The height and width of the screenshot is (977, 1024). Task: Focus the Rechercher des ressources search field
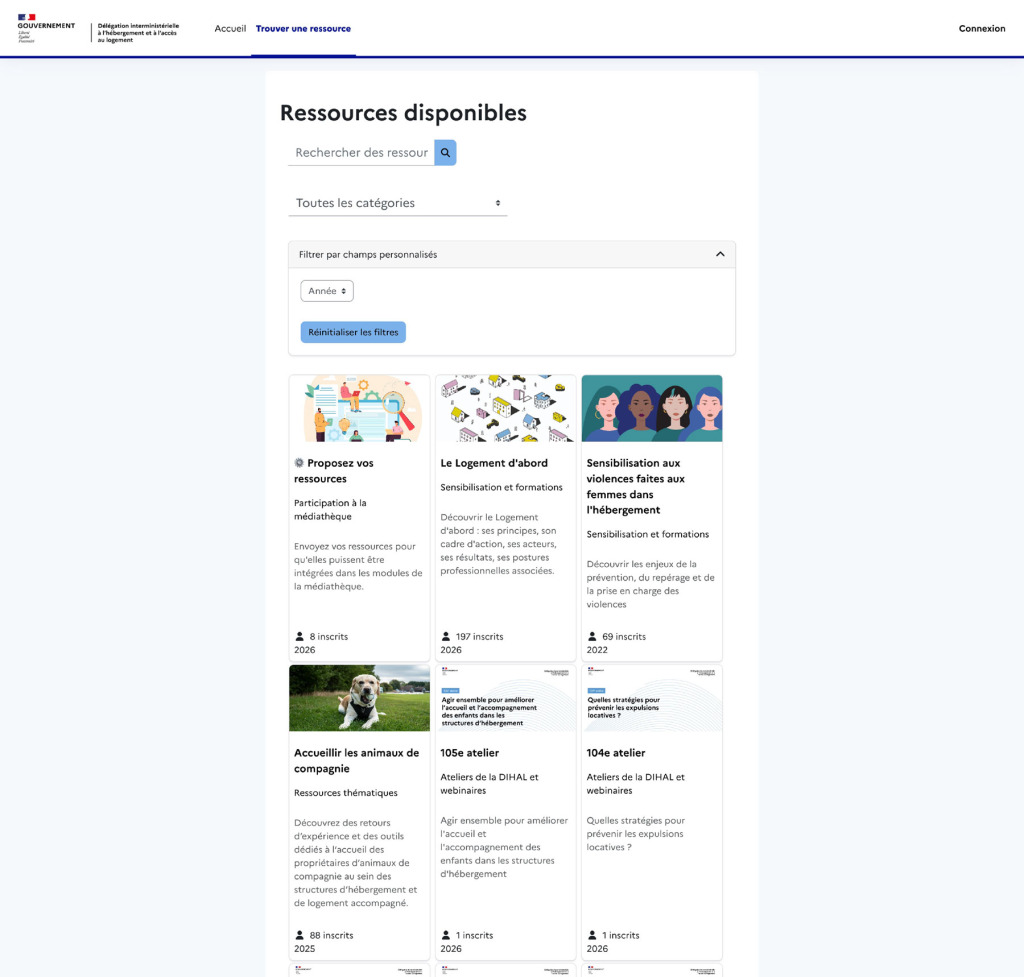[361, 152]
